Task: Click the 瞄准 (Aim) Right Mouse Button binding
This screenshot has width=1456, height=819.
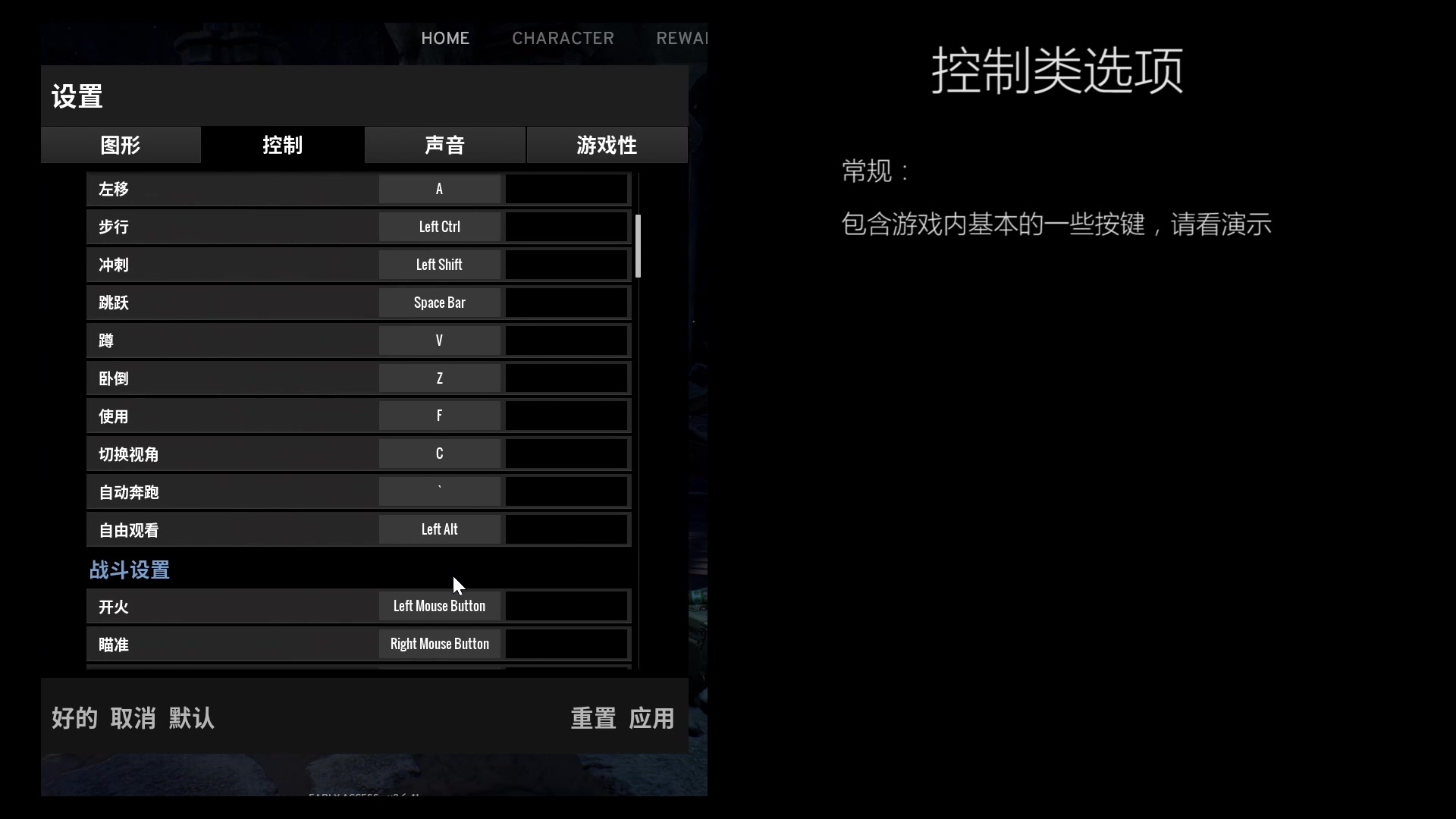Action: (439, 643)
